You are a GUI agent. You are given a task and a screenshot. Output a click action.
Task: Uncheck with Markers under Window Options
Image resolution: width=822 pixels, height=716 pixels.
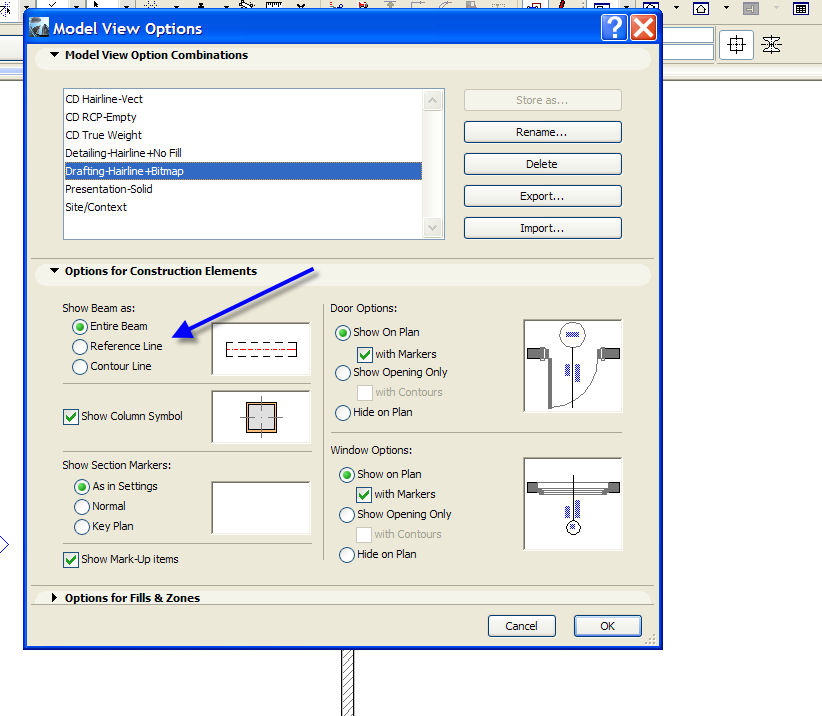point(364,494)
